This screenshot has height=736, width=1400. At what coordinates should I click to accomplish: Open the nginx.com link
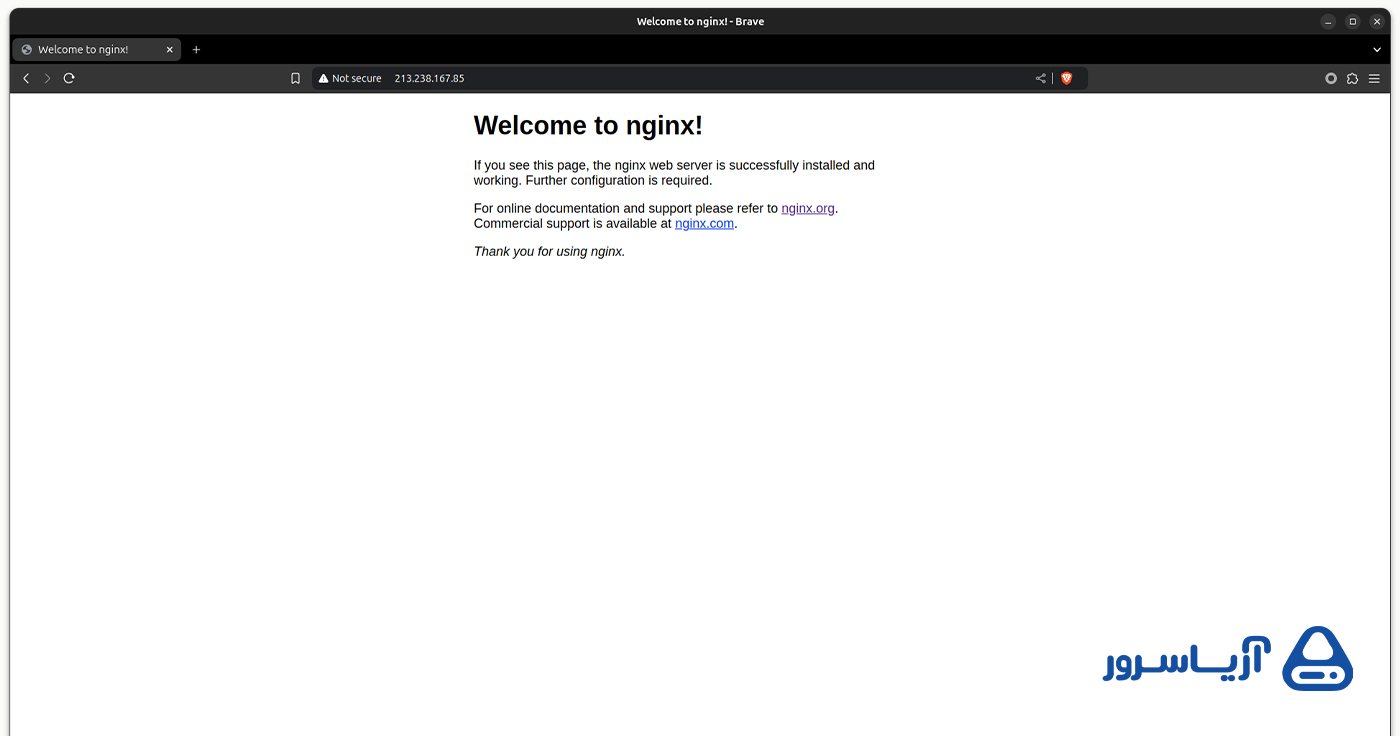coord(705,223)
